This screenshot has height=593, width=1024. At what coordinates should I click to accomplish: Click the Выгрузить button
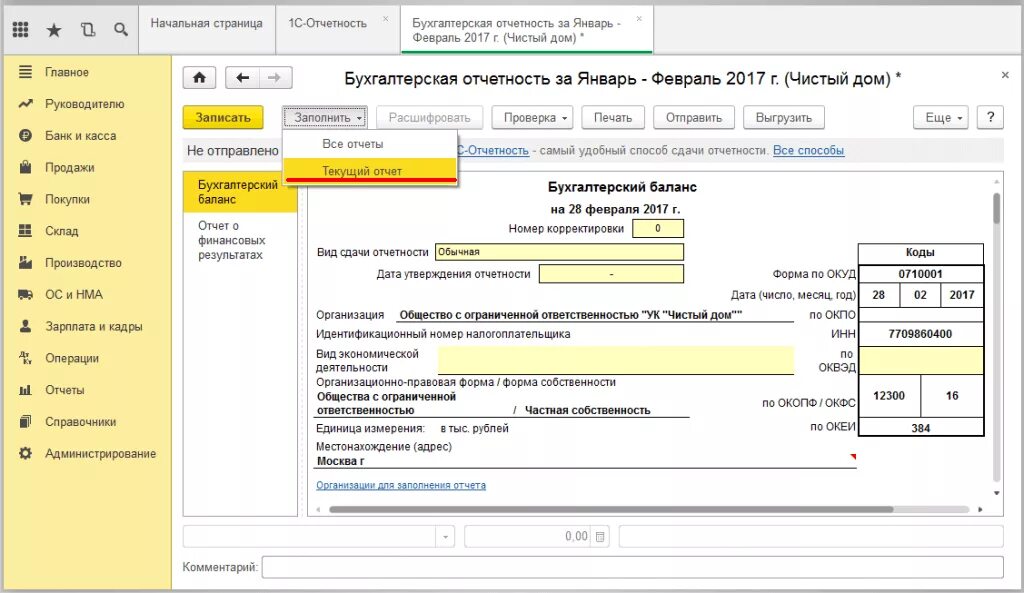tap(784, 118)
